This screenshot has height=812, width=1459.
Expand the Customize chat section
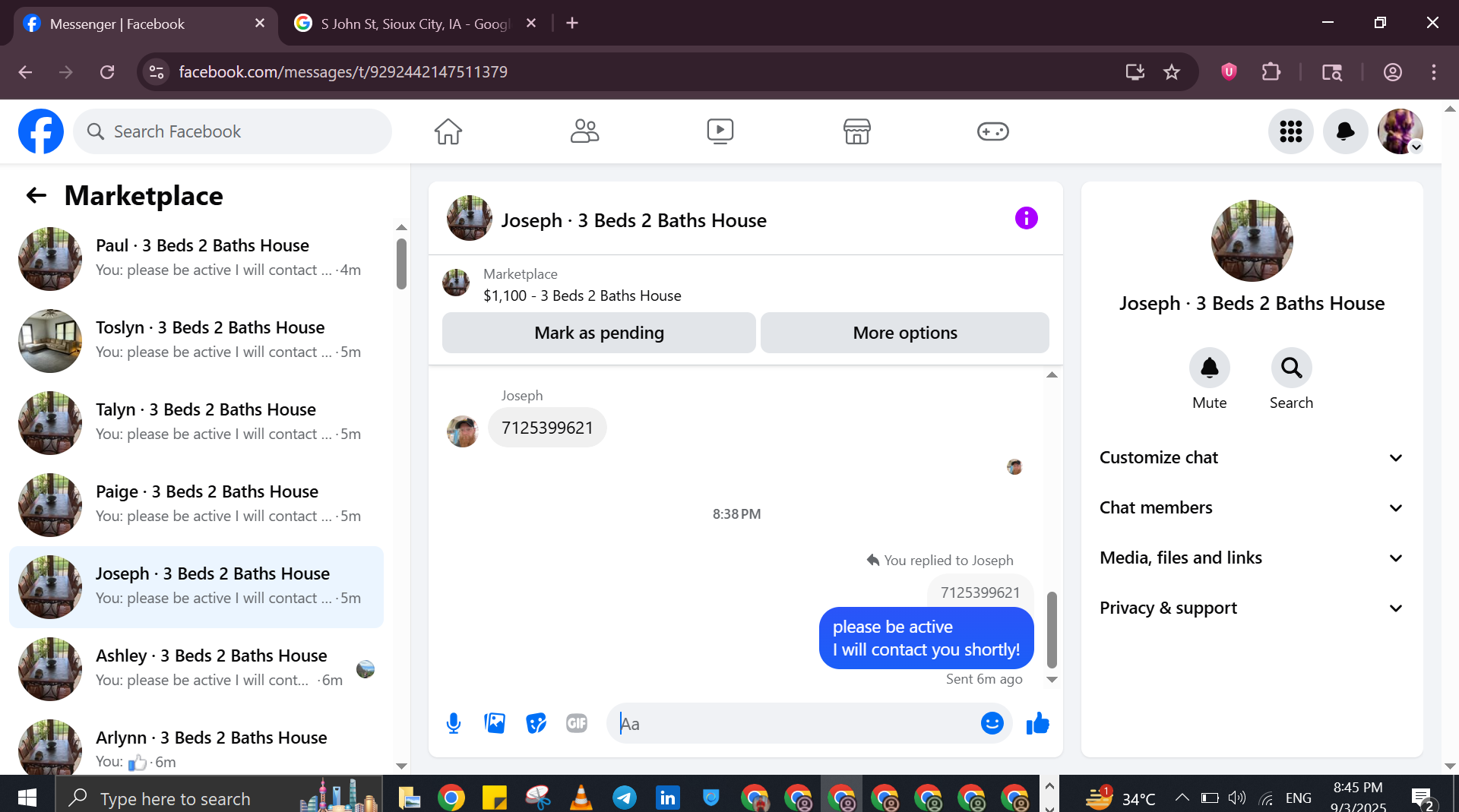tap(1252, 457)
